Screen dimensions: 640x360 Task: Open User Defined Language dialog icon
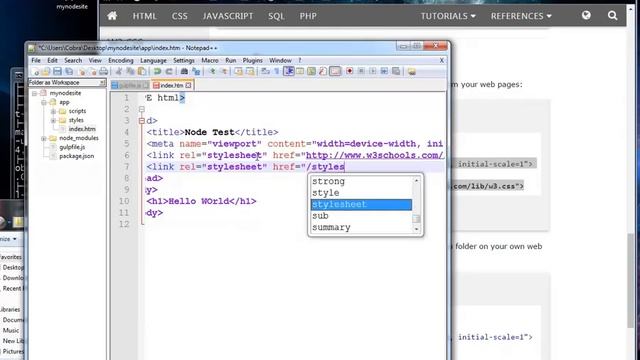(x=300, y=71)
